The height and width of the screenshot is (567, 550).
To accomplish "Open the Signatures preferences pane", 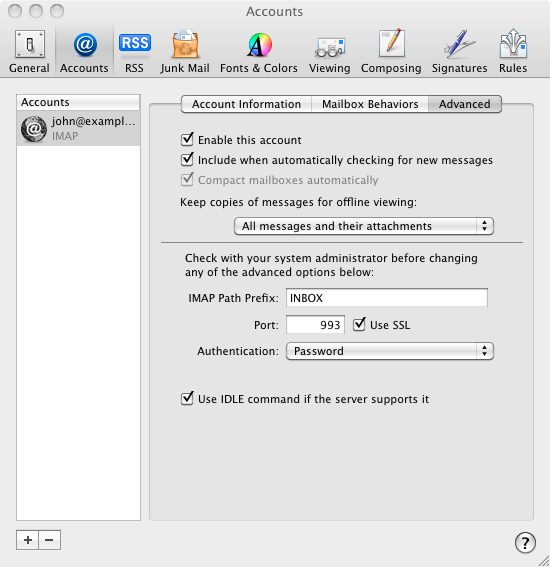I will click(459, 51).
